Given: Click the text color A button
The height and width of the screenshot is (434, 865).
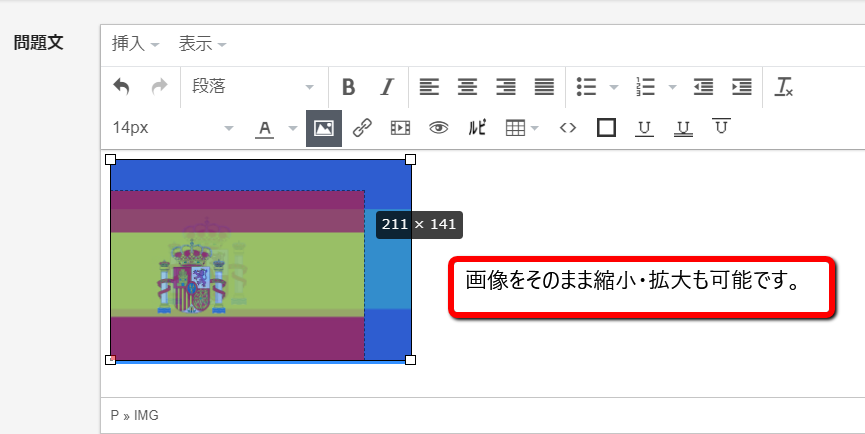Looking at the screenshot, I should pyautogui.click(x=265, y=128).
